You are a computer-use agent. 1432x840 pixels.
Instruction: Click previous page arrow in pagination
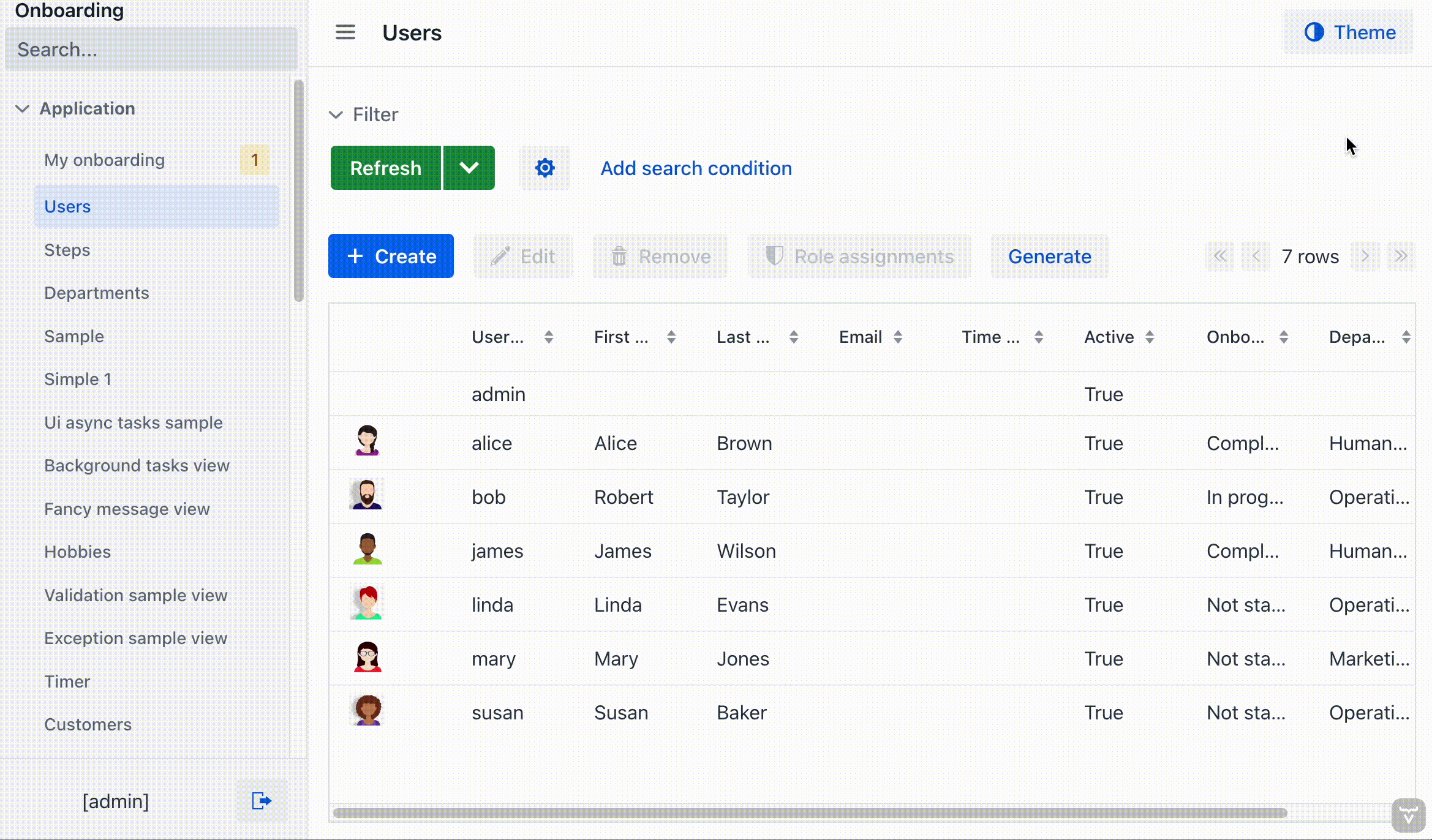click(1256, 256)
